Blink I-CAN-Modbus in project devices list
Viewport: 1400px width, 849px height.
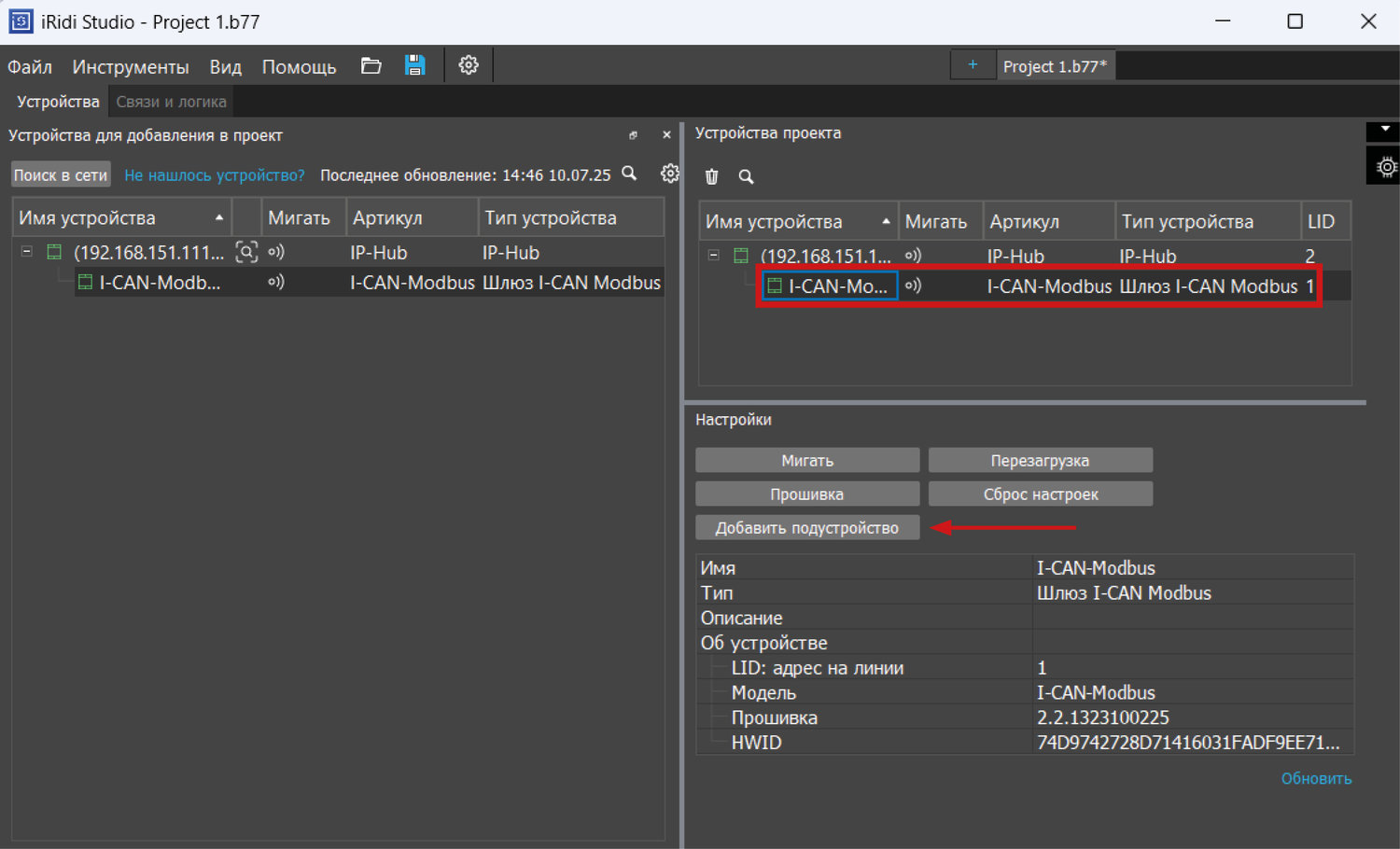(x=913, y=285)
